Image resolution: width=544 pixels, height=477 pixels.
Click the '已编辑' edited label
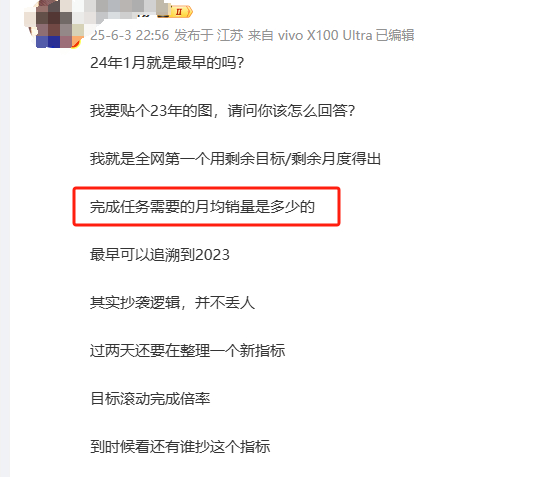pyautogui.click(x=395, y=35)
